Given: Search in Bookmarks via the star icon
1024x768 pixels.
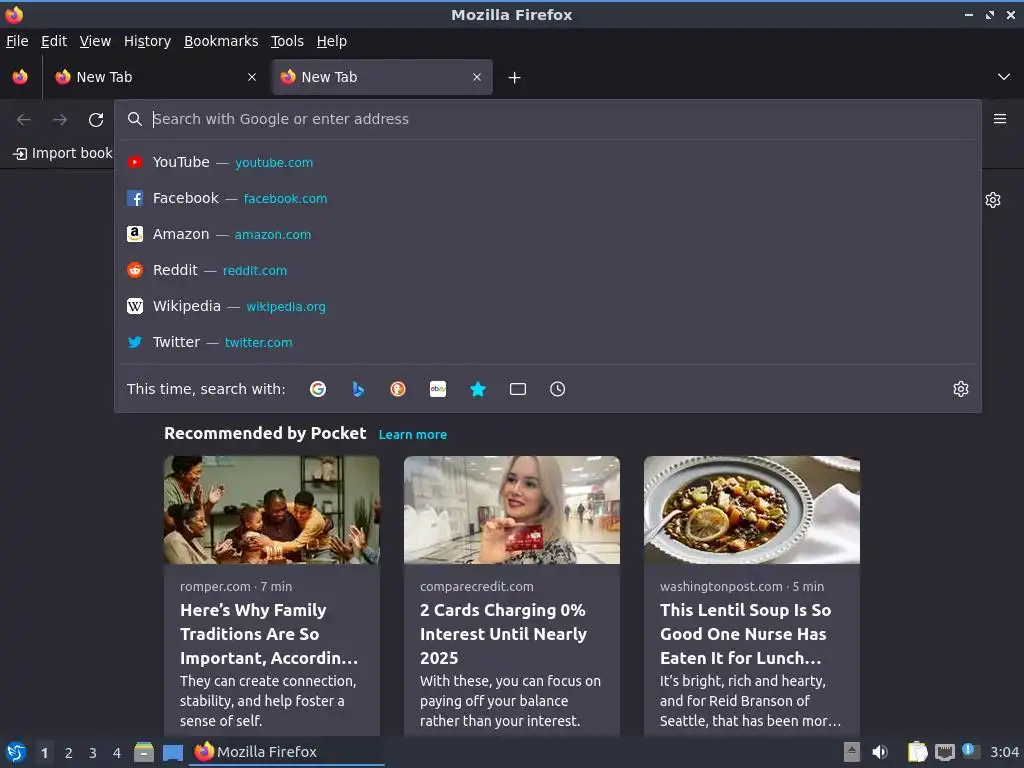Looking at the screenshot, I should pyautogui.click(x=478, y=389).
